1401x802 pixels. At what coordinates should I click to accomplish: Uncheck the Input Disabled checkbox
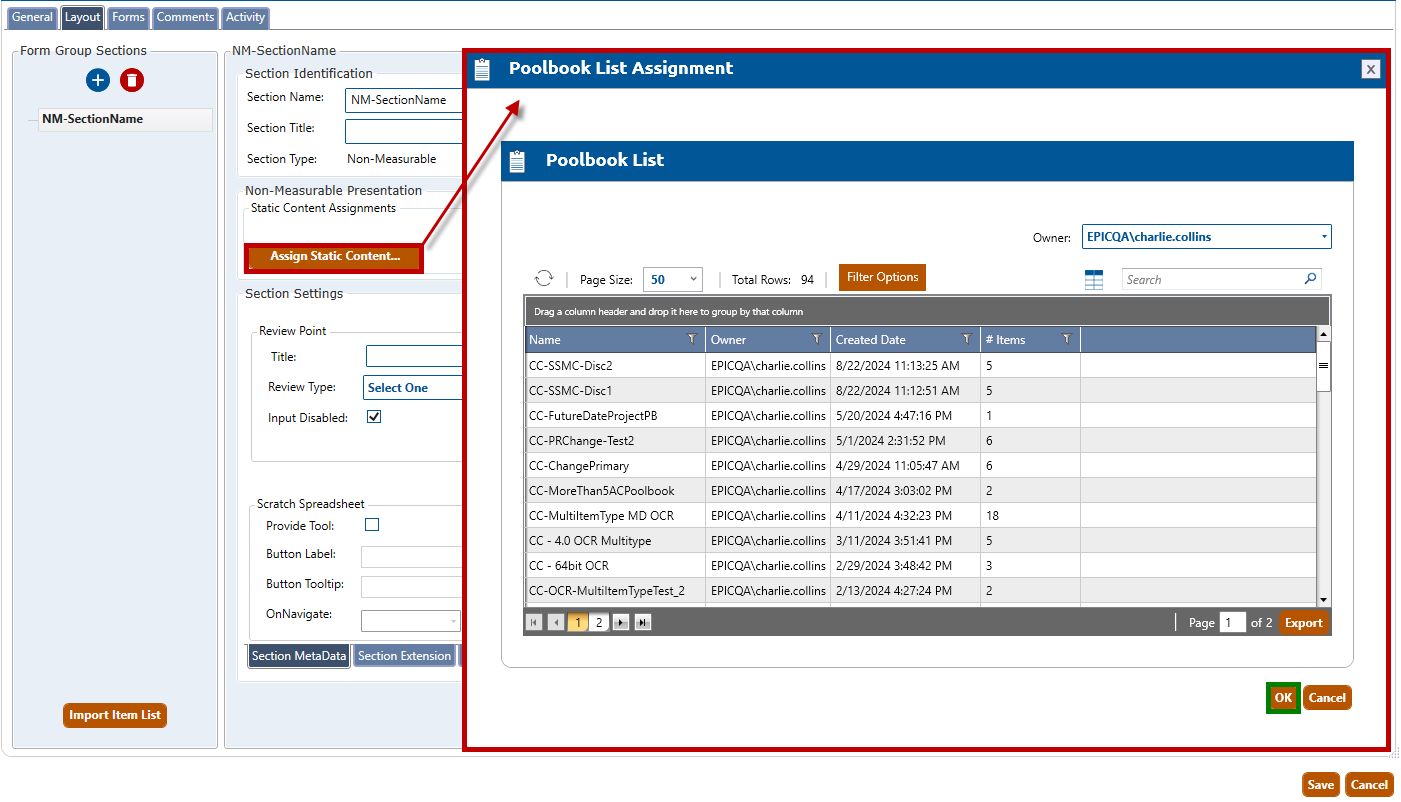[x=374, y=417]
